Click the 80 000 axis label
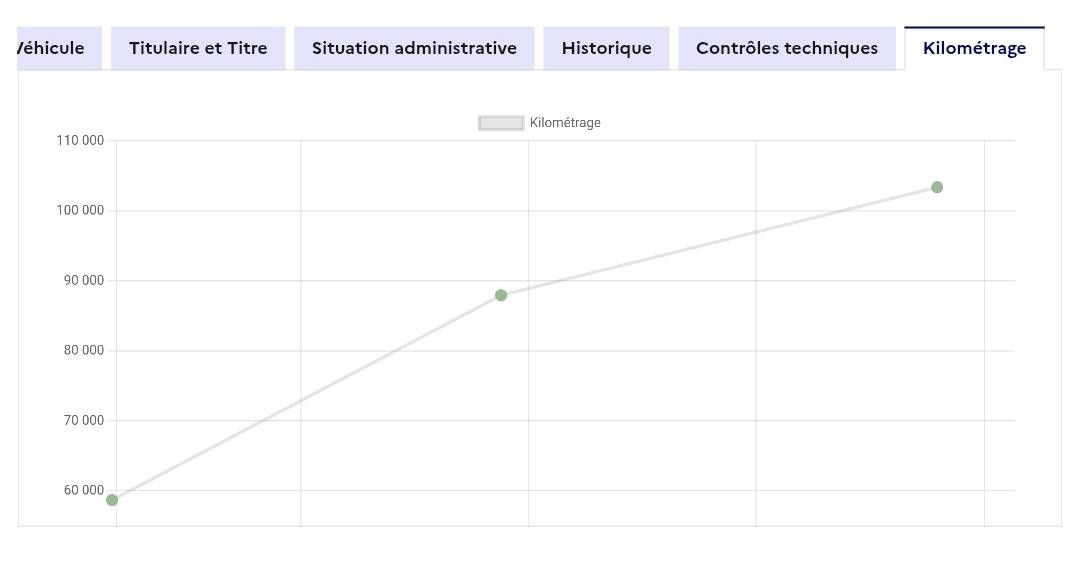This screenshot has height=563, width=1079. 84,350
